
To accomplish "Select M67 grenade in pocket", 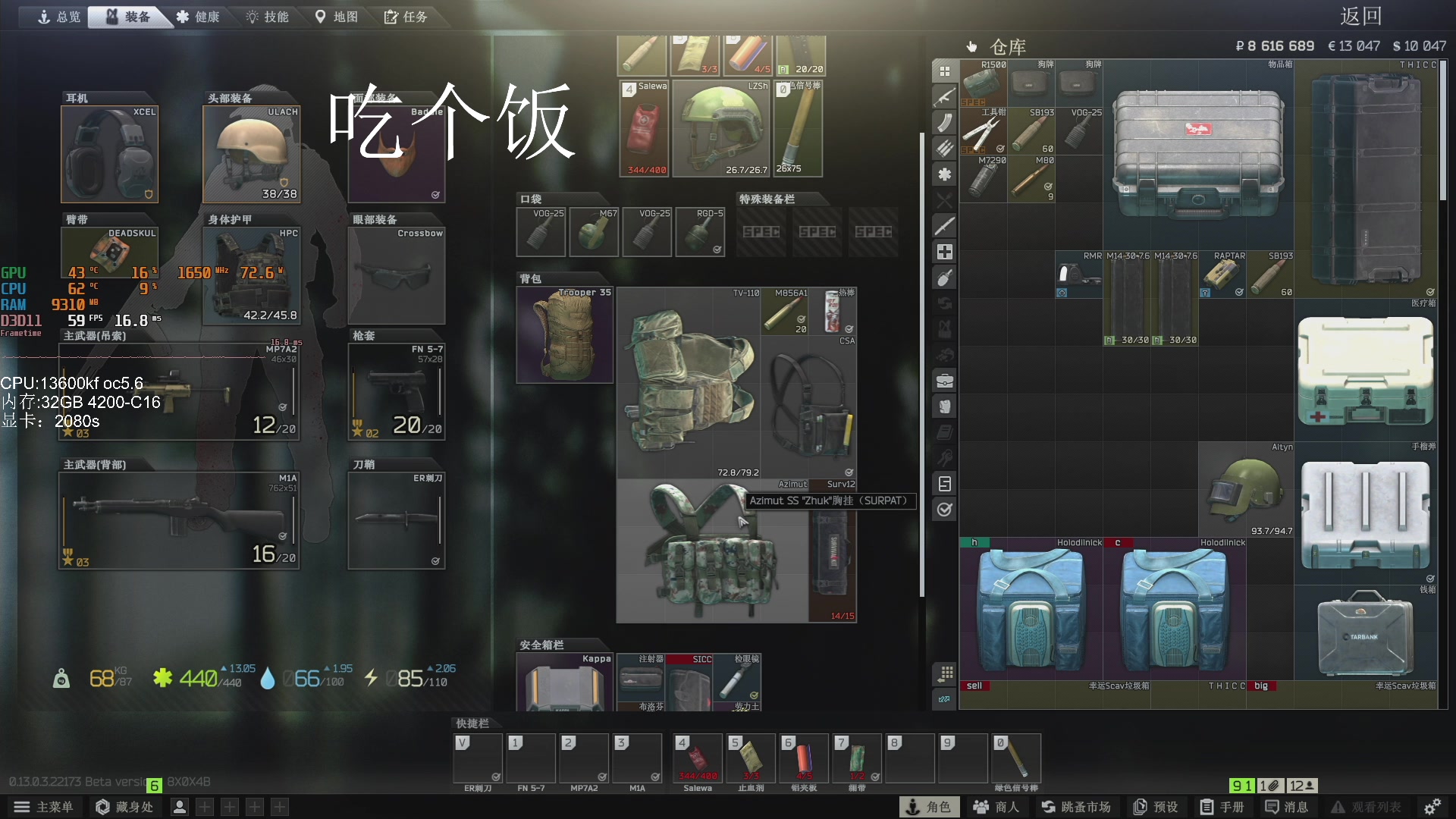I will pyautogui.click(x=594, y=232).
